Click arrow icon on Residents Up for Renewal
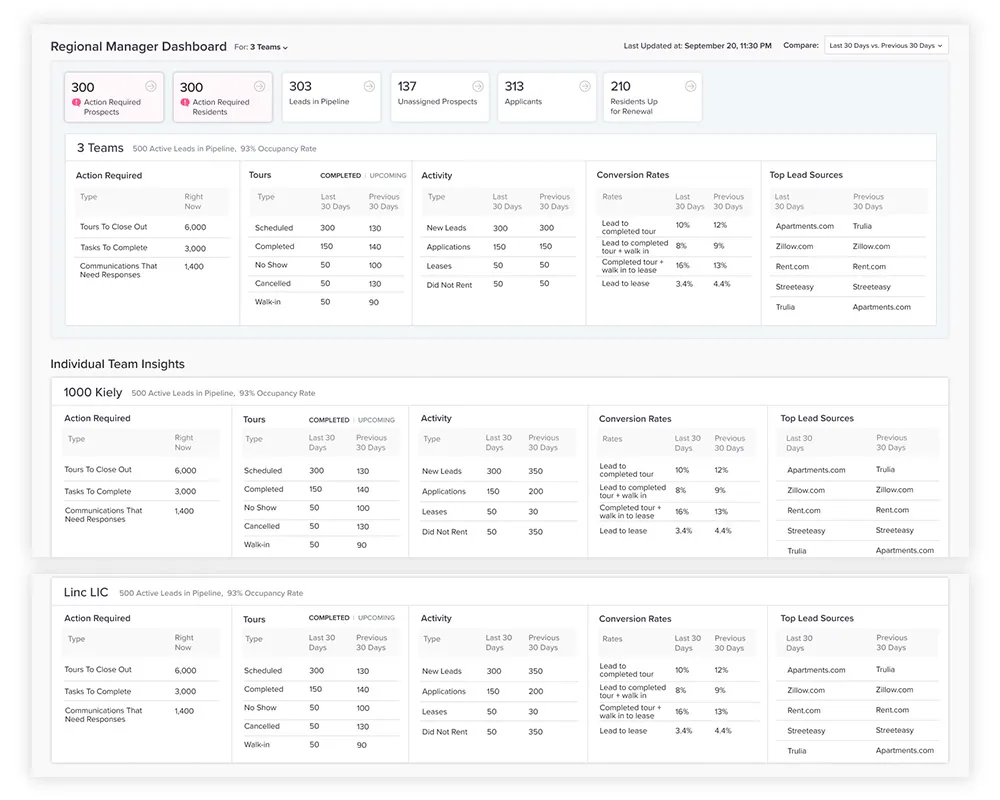Image resolution: width=1000 pixels, height=800 pixels. 690,86
